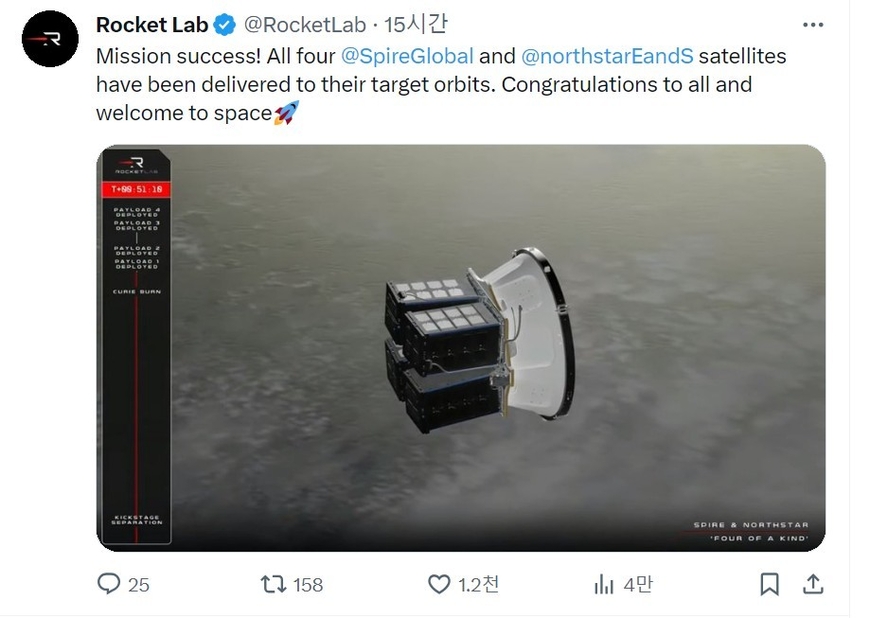This screenshot has height=618, width=870.
Task: Click the 1.2천 likes count
Action: 478,584
